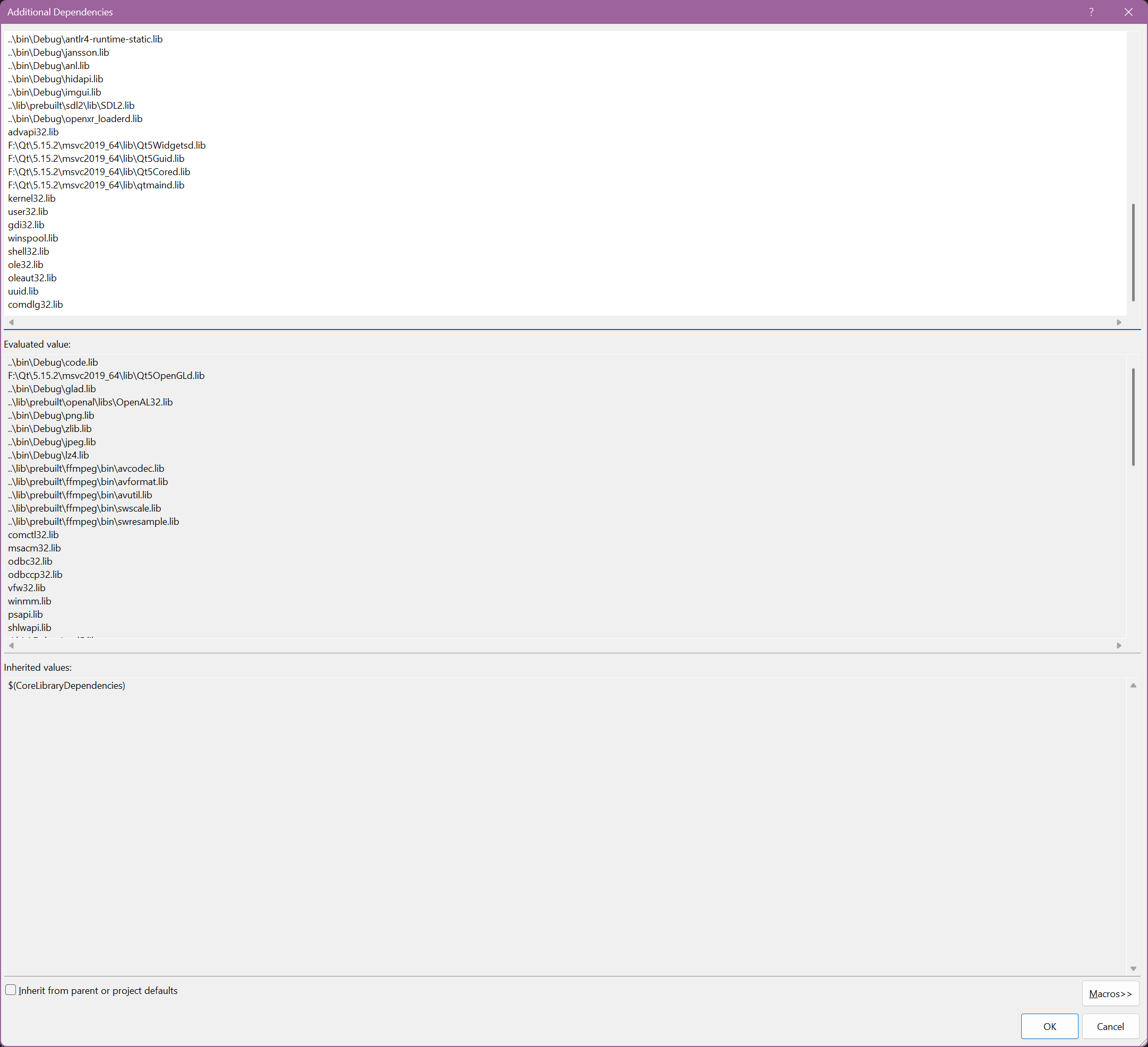This screenshot has width=1148, height=1047.
Task: Close the Additional Dependencies dialog
Action: pos(1128,12)
